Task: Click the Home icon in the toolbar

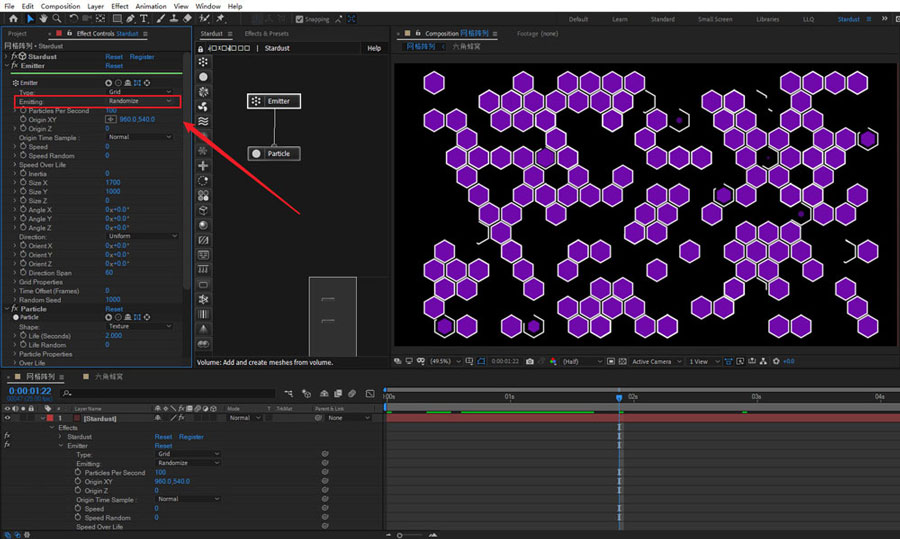Action: [13, 18]
